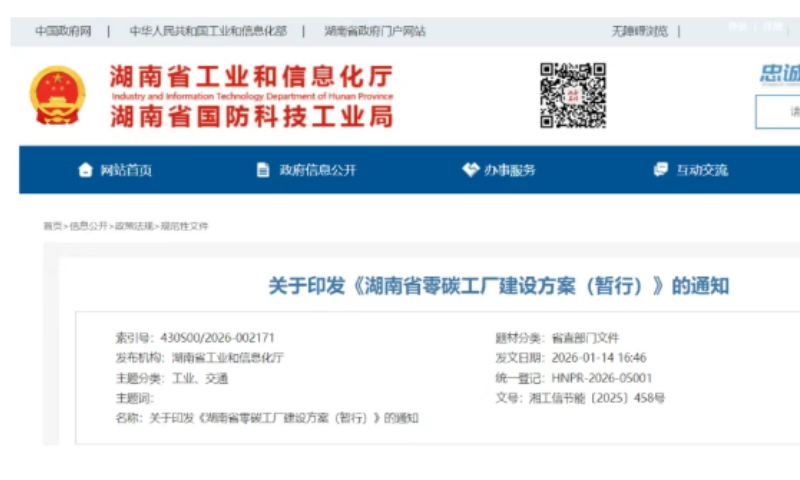
Task: Click the document icon beside 政府信息公开
Action: 263,170
